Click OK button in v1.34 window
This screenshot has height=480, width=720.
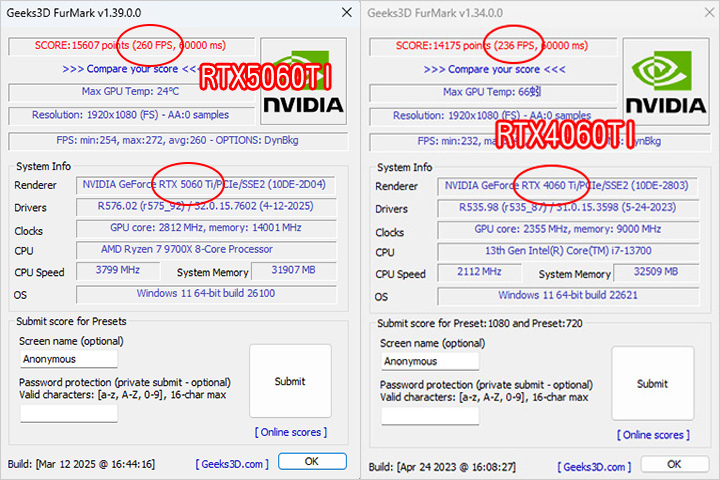(x=675, y=464)
